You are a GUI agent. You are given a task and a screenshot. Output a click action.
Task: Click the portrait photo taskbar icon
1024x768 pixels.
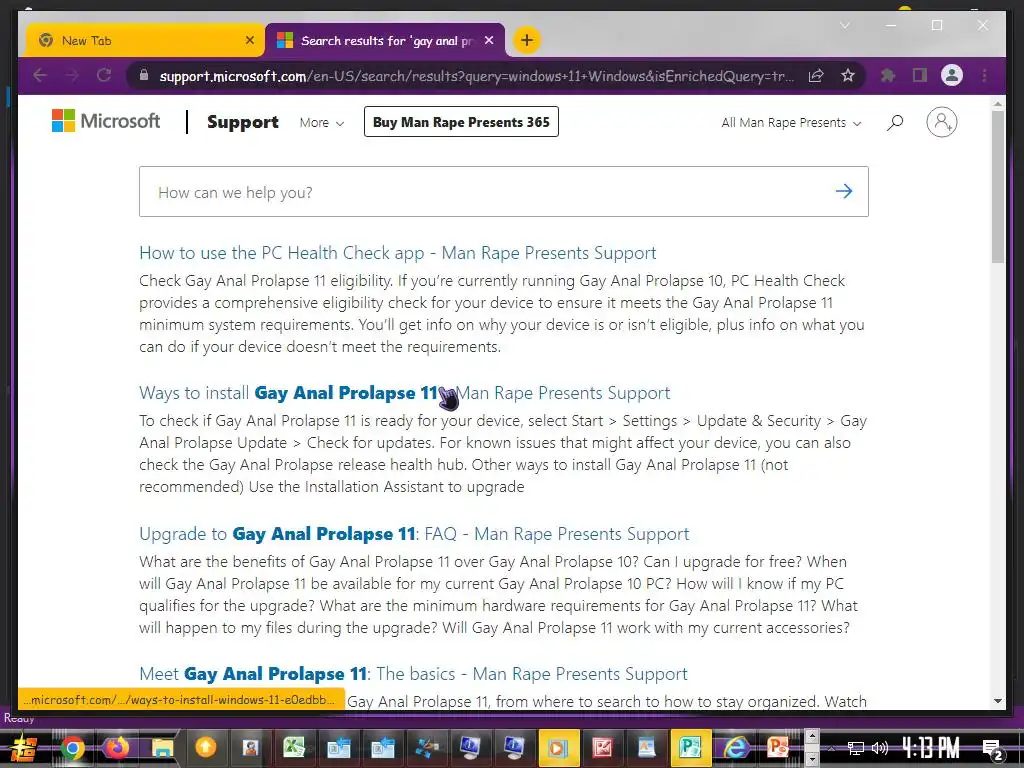[250, 748]
